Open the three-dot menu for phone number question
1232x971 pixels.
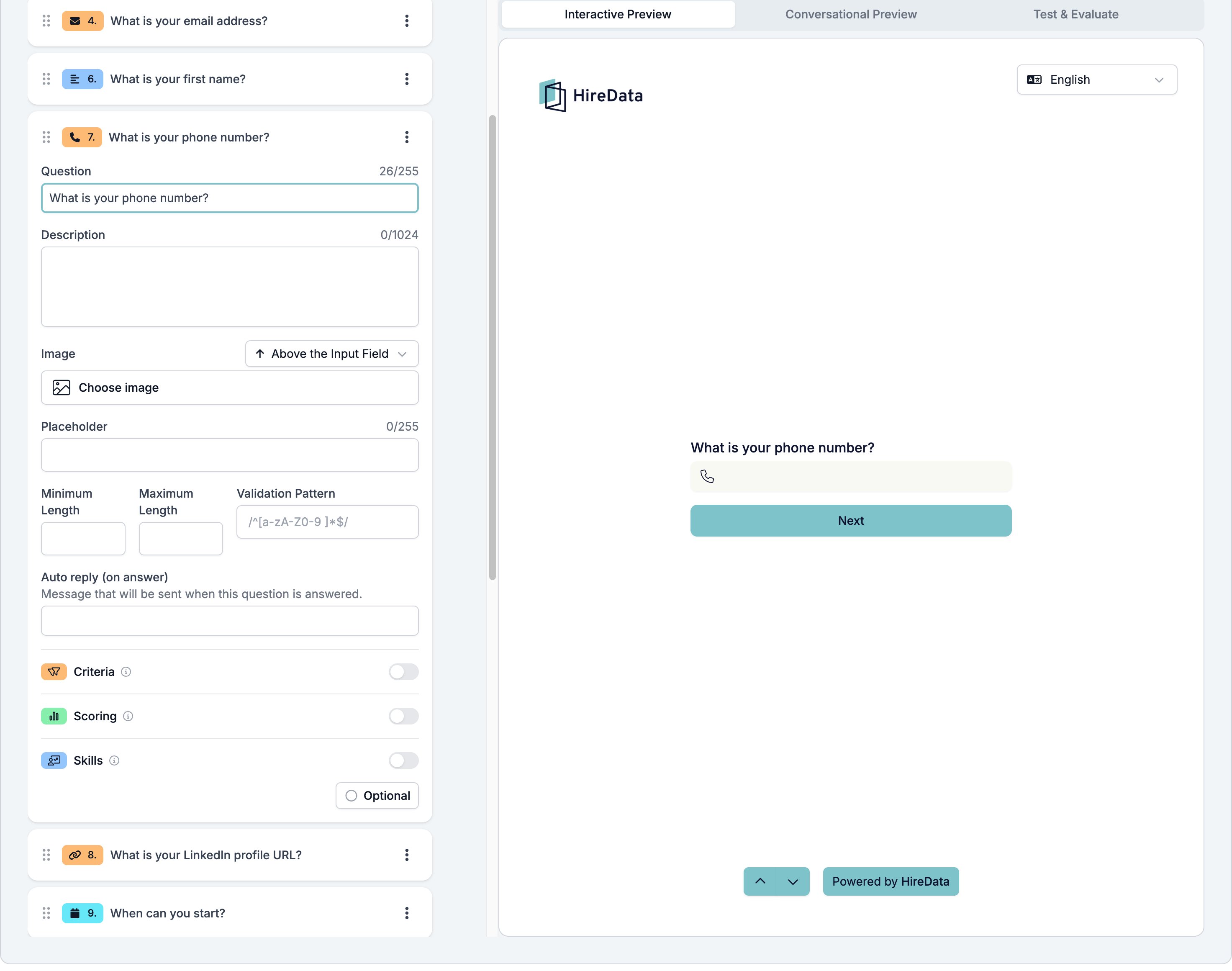point(407,137)
